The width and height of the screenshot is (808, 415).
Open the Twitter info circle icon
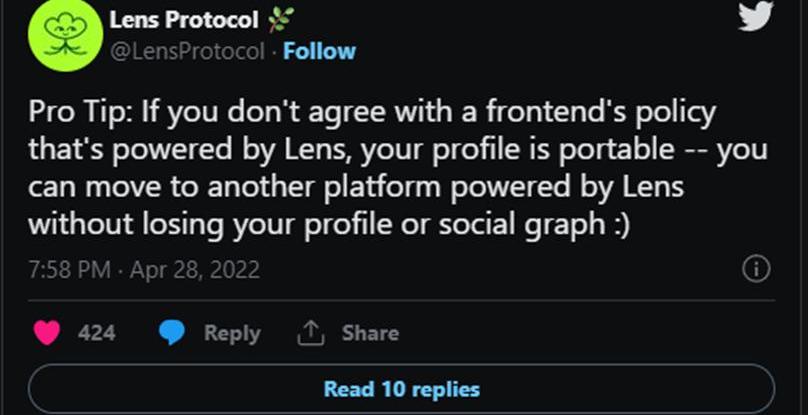tap(756, 269)
